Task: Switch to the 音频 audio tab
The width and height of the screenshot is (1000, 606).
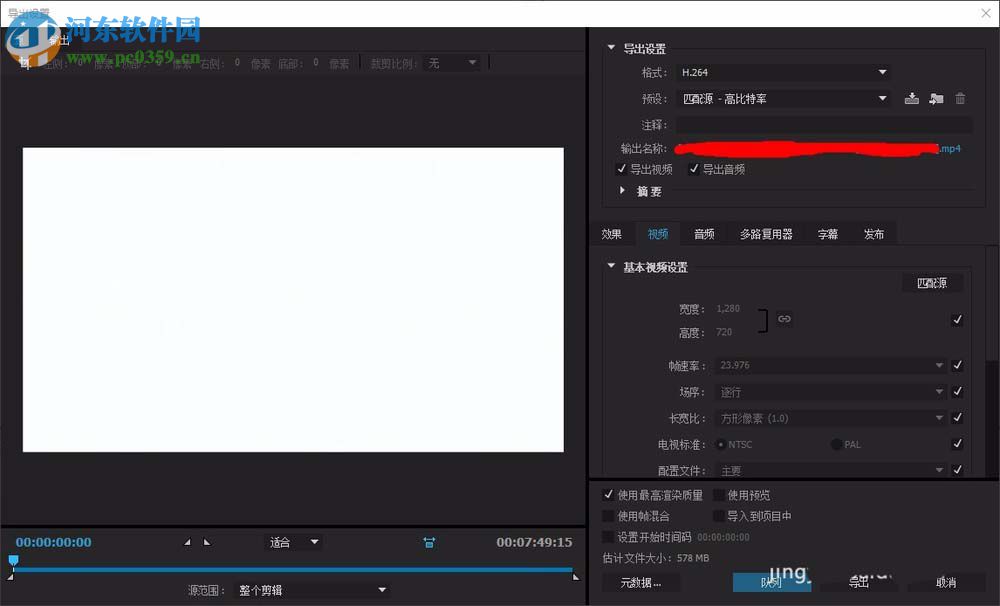Action: 704,233
